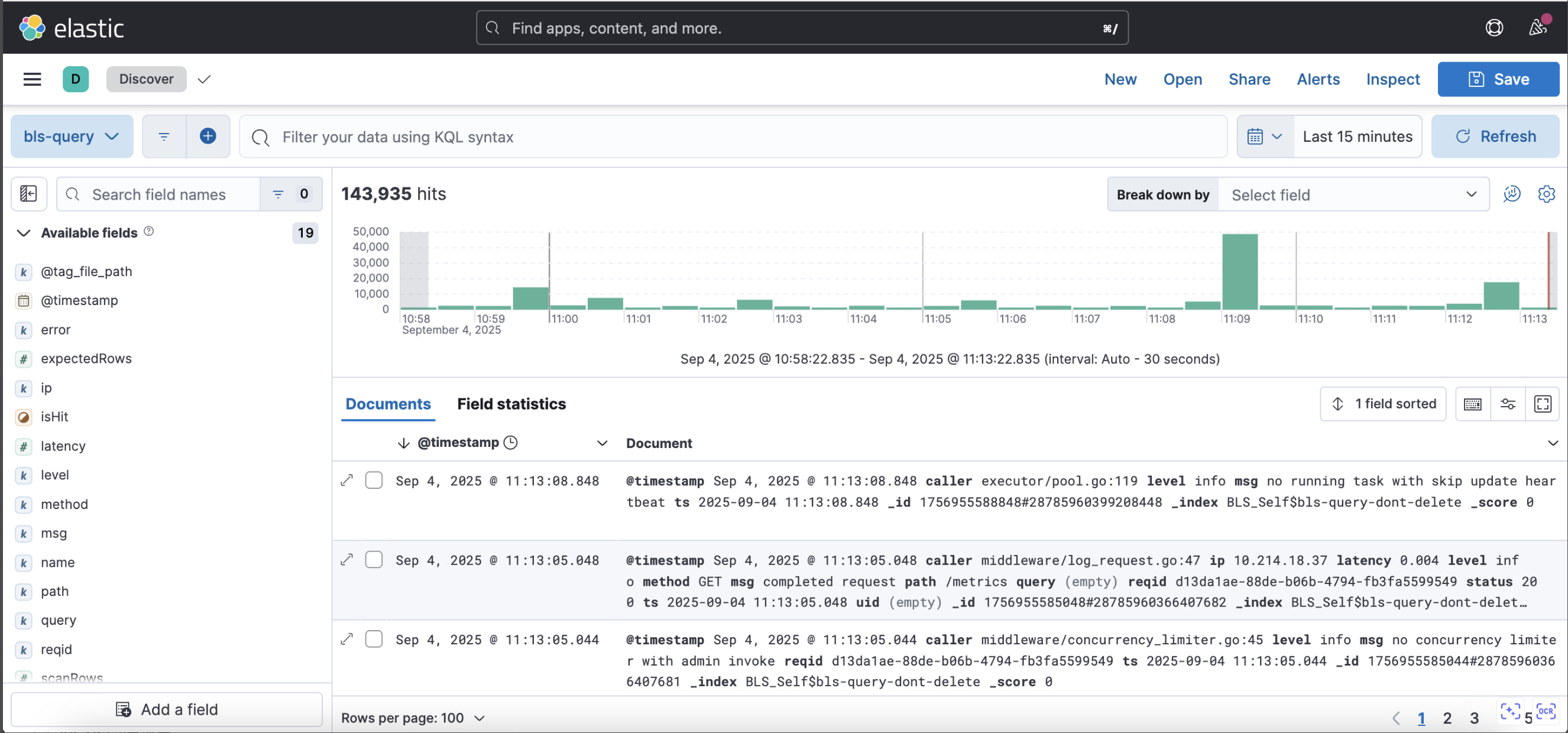Open the Discover breadcrumb chevron menu
This screenshot has height=733, width=1568.
204,79
